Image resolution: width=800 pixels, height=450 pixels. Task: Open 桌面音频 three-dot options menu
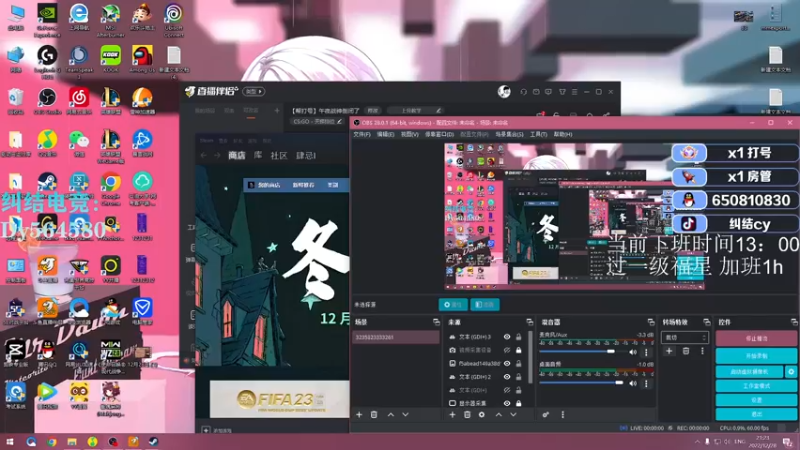pyautogui.click(x=646, y=383)
